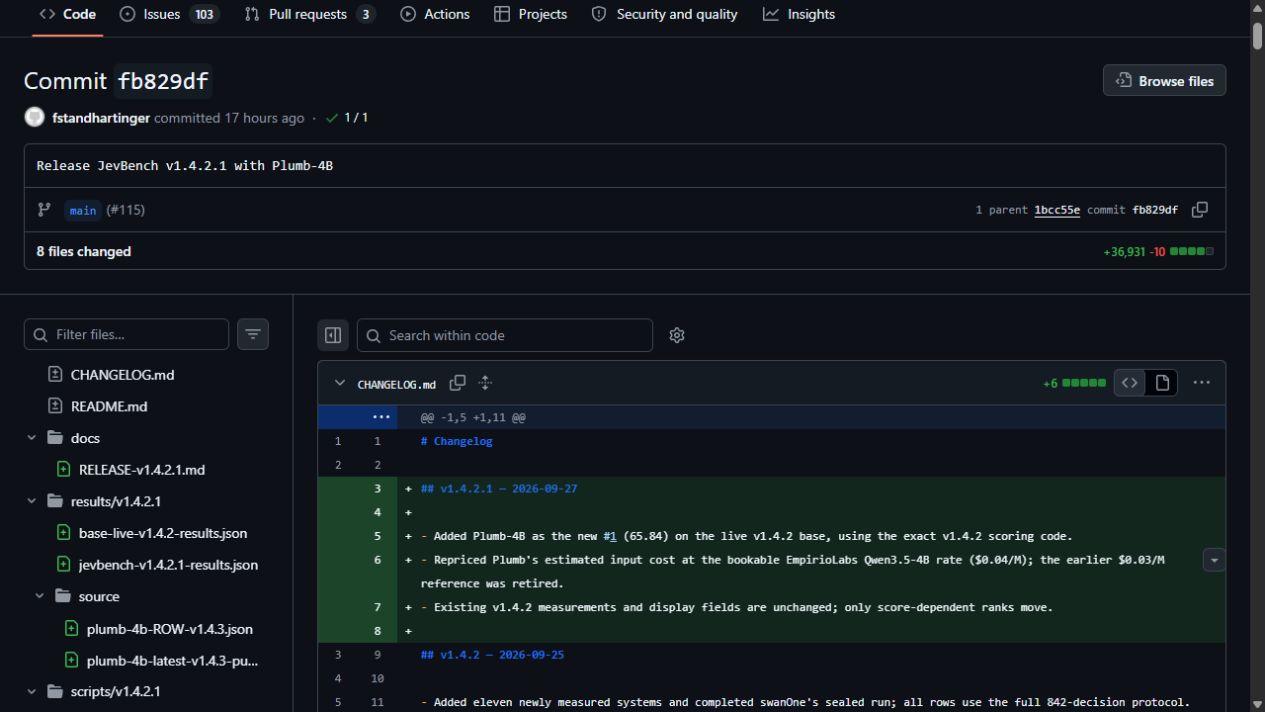Screen dimensions: 1265x712
Task: Open CHANGELOG.md more options menu
Action: tap(1202, 382)
